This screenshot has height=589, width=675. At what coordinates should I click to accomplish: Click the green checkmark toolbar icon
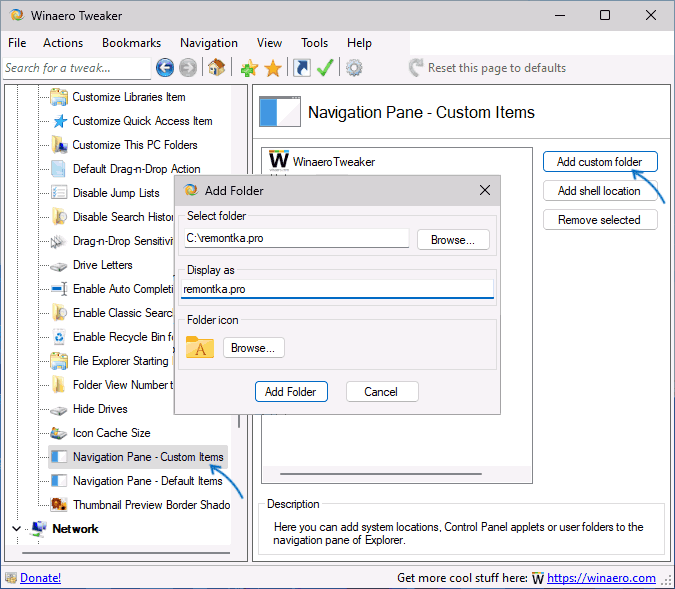tap(325, 68)
